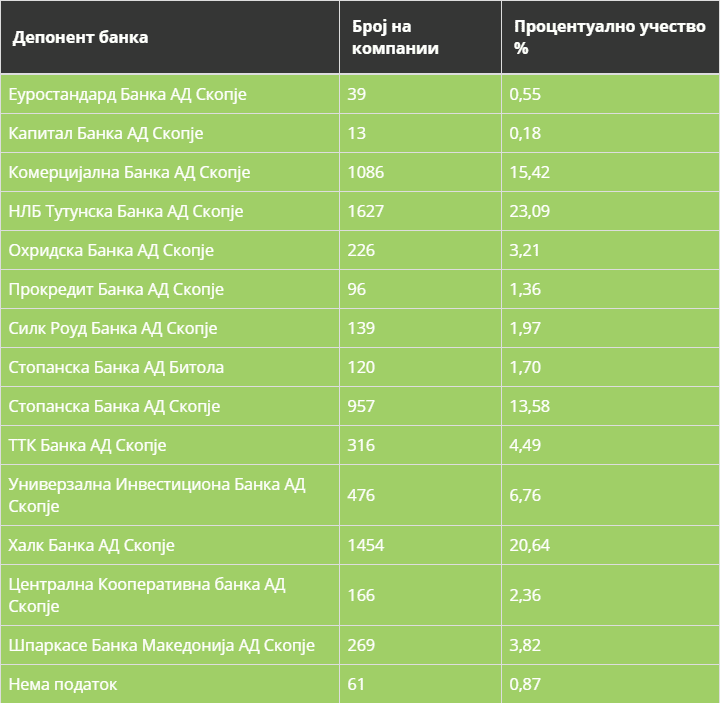Select 'Прокредит Банка АД Скопје' cell
Viewport: 721px width, 703px height.
point(170,290)
